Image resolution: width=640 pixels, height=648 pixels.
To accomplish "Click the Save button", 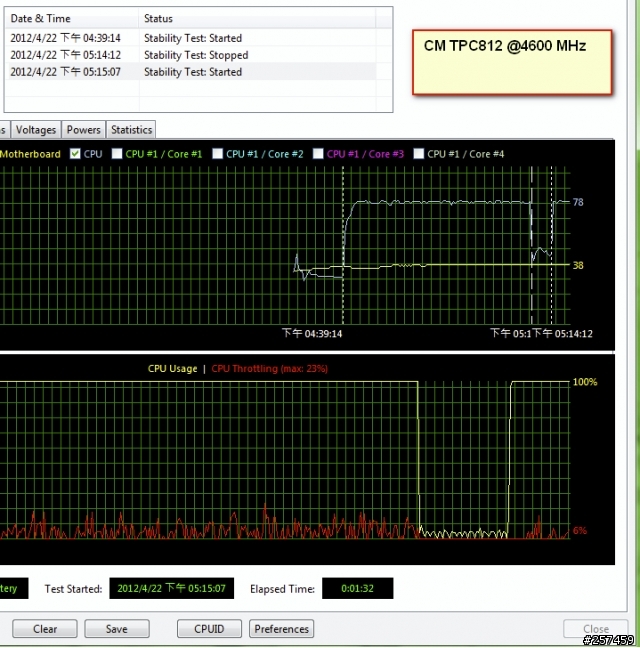I will [117, 629].
